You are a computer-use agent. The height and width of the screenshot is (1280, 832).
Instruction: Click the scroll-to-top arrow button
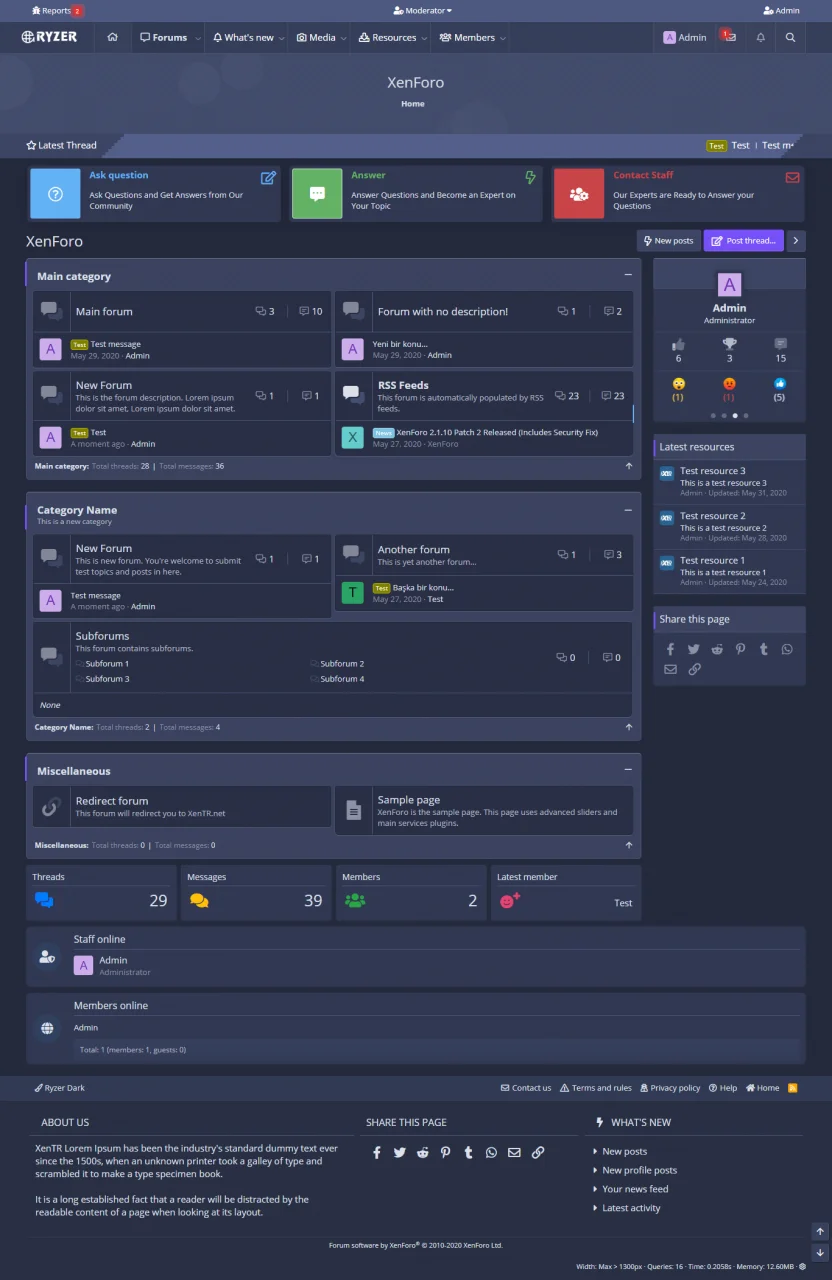[820, 1232]
